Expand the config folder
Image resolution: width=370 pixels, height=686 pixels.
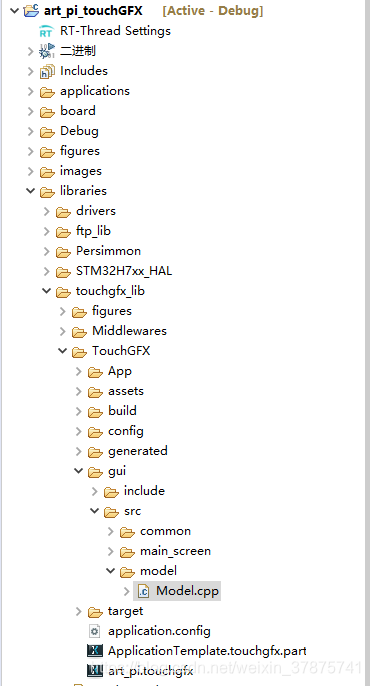point(79,431)
